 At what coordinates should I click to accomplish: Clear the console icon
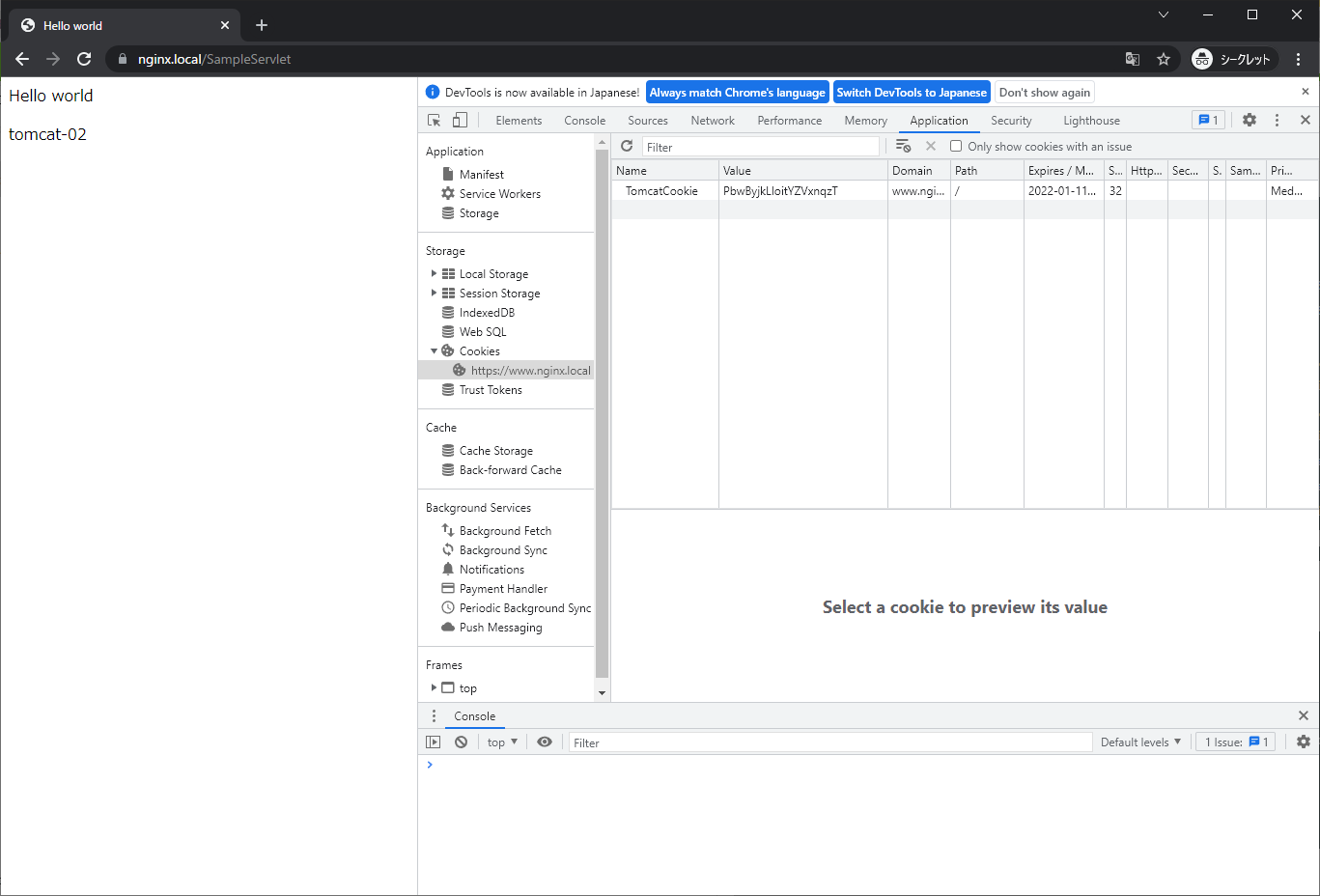462,742
